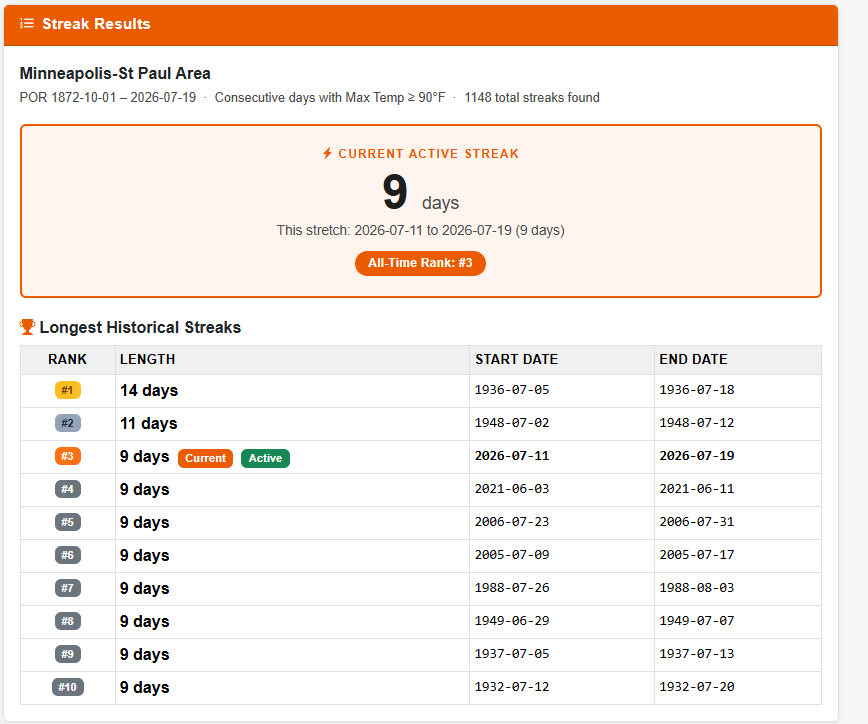Click the gray #10 rank badge
868x724 pixels.
[68, 687]
